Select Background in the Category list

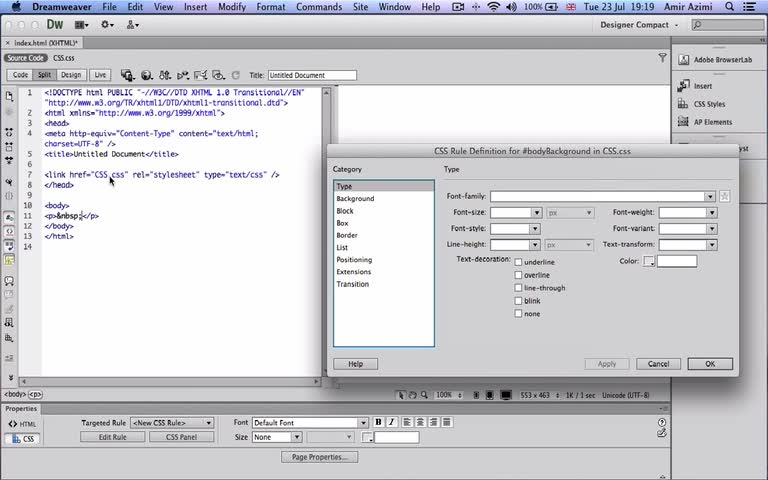[x=355, y=199]
